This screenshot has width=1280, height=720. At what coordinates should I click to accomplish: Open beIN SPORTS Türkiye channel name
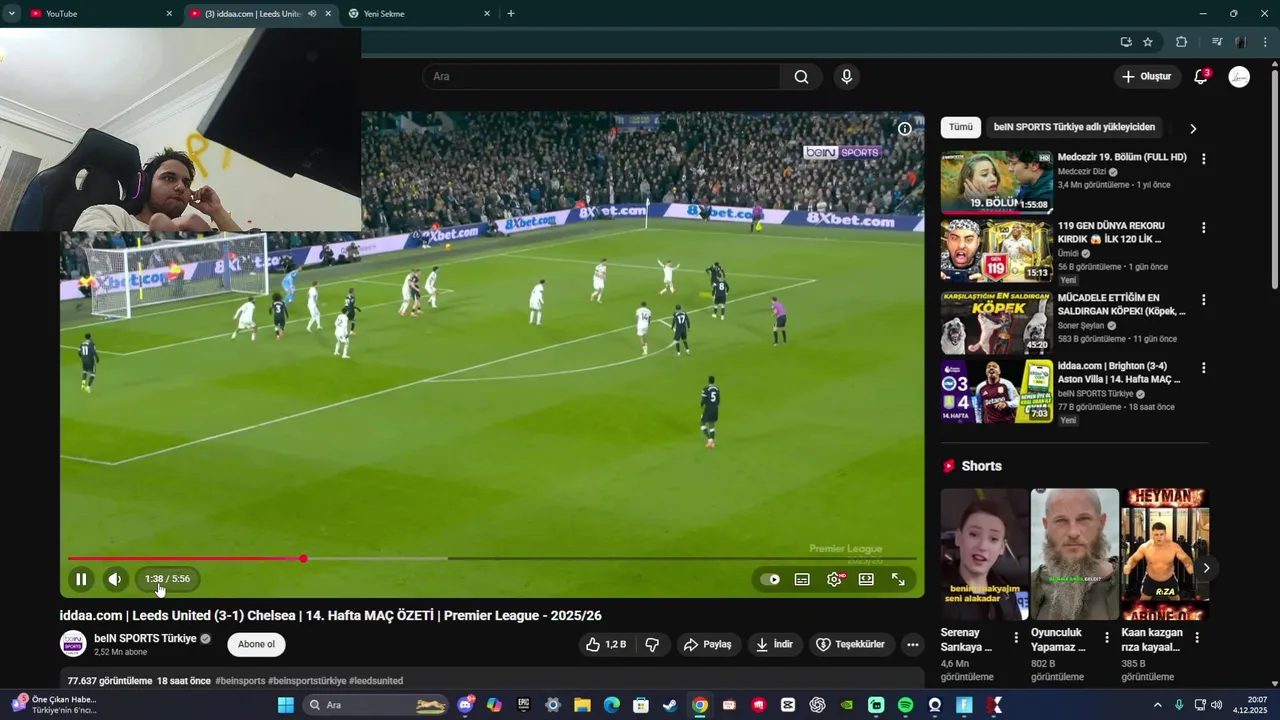145,638
